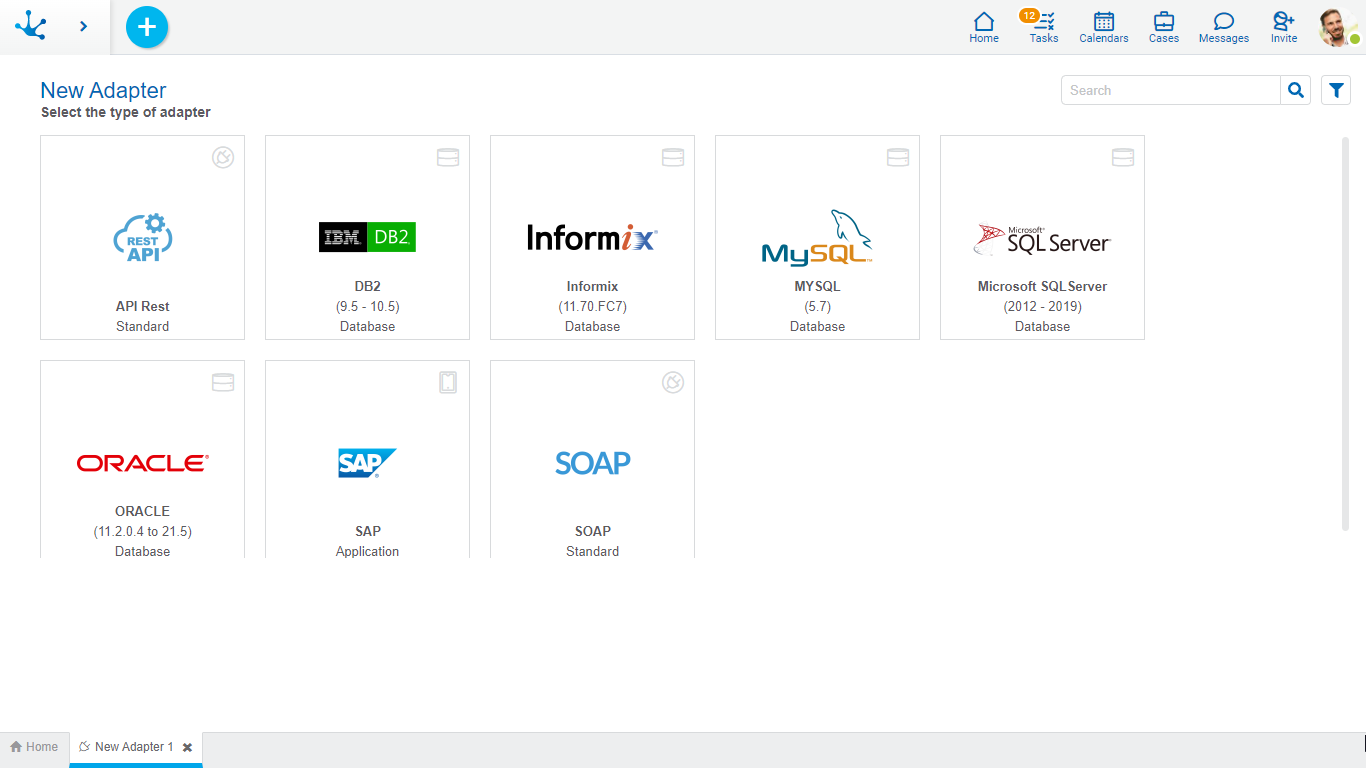The width and height of the screenshot is (1366, 768).
Task: Click database type icon on DB2 card
Action: 448,157
